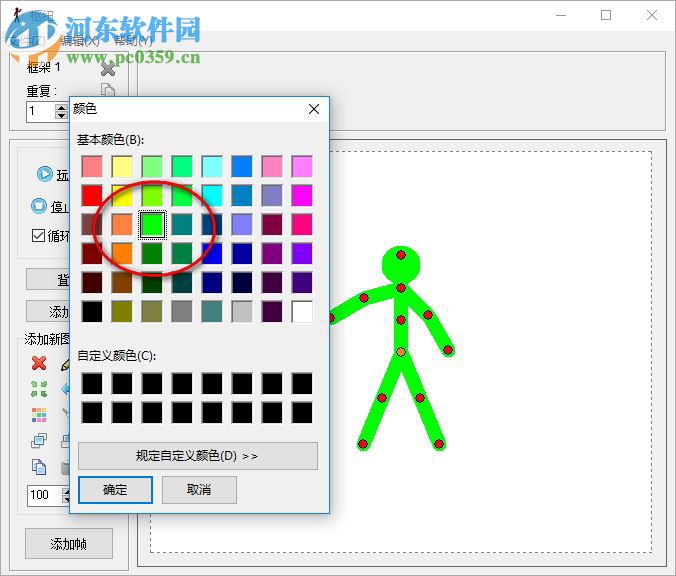Expand 规定自定义颜色(D) >> custom colours
The image size is (676, 576).
[x=197, y=456]
